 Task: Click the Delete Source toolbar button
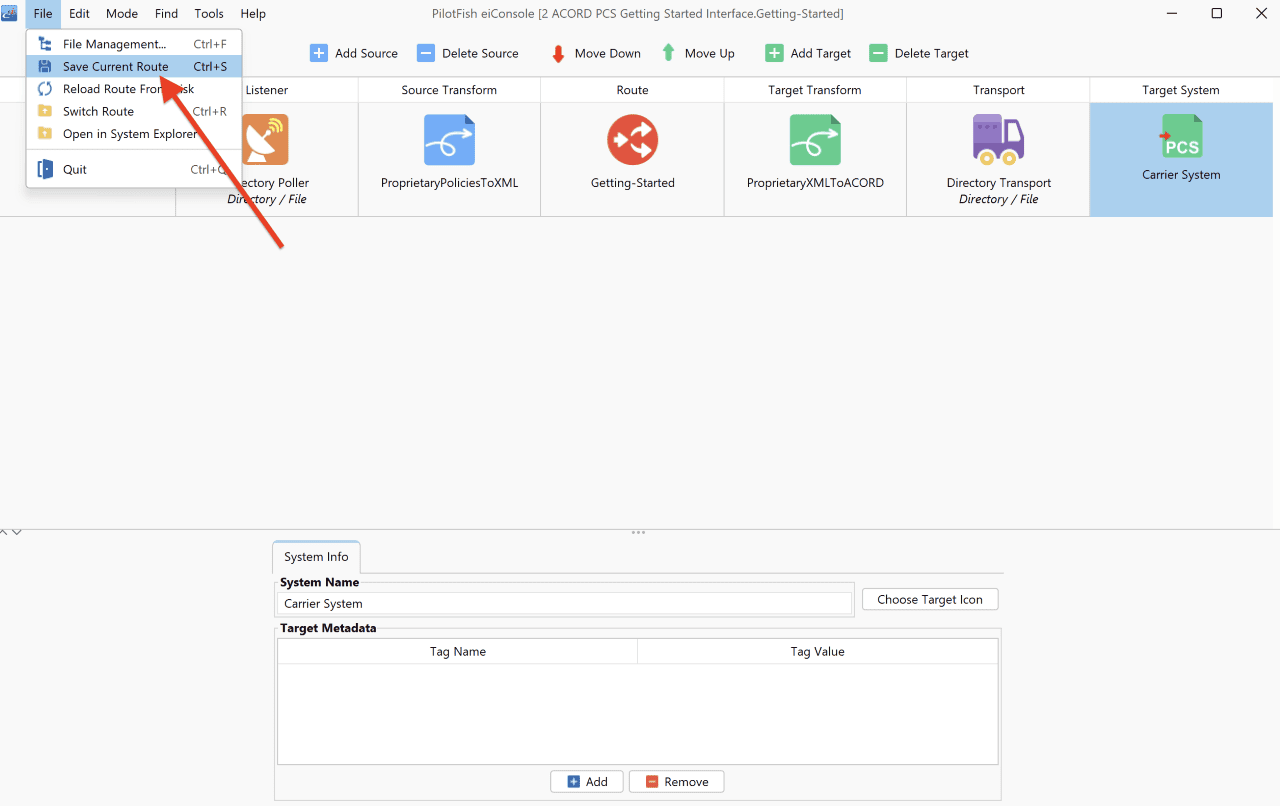tap(468, 53)
